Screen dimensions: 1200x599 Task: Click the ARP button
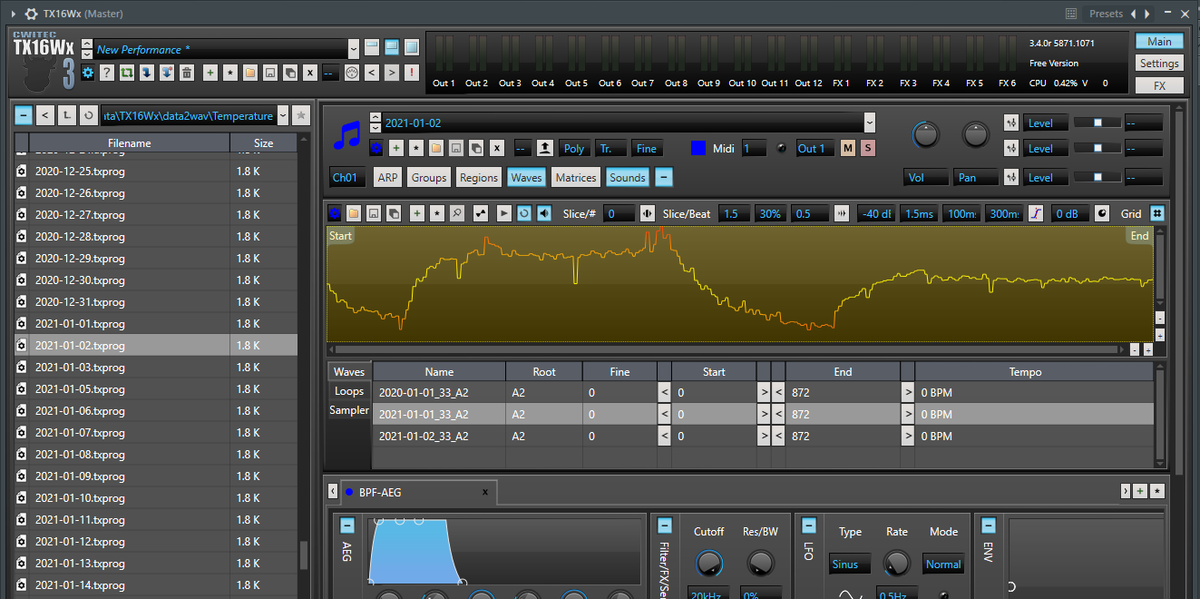(387, 177)
